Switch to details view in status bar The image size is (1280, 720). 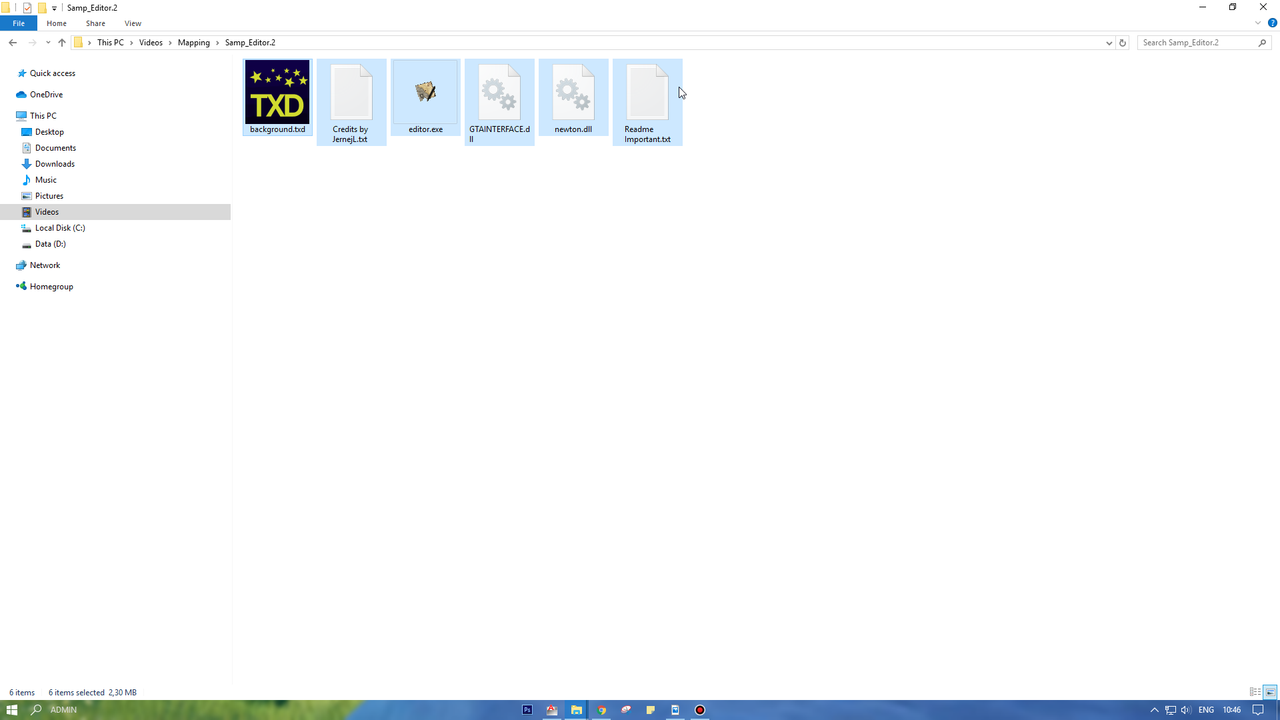pos(1255,692)
